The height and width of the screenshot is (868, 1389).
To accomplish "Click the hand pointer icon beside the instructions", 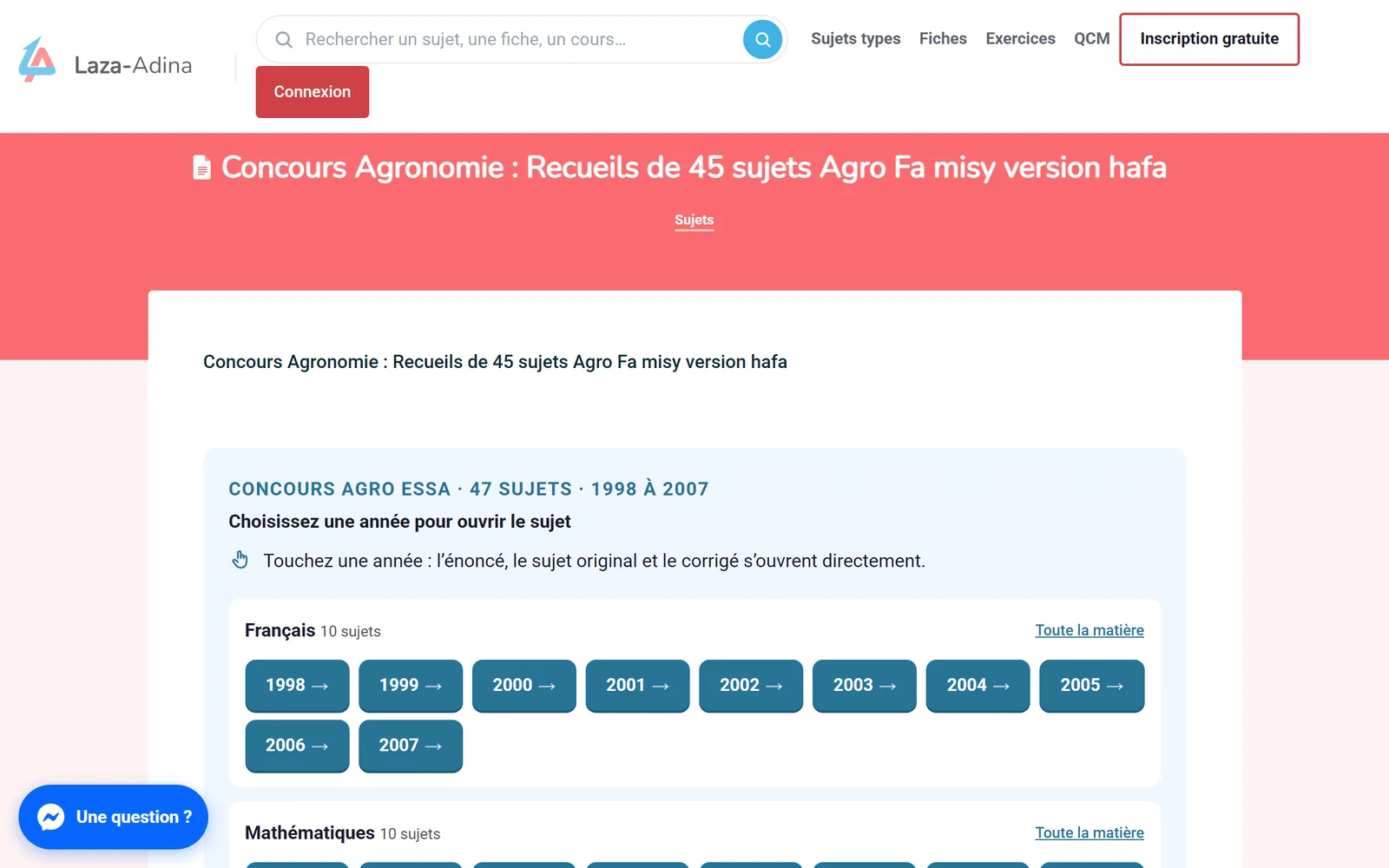I will click(240, 560).
